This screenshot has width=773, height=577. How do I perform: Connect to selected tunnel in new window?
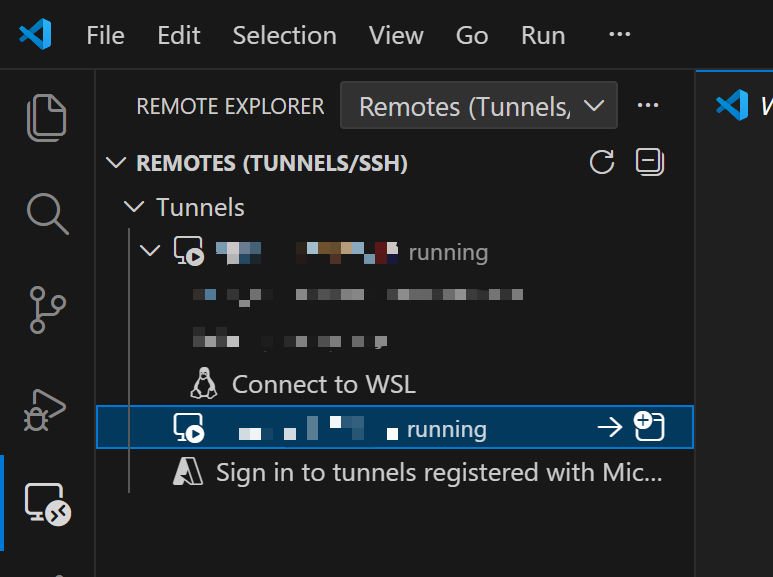(650, 428)
